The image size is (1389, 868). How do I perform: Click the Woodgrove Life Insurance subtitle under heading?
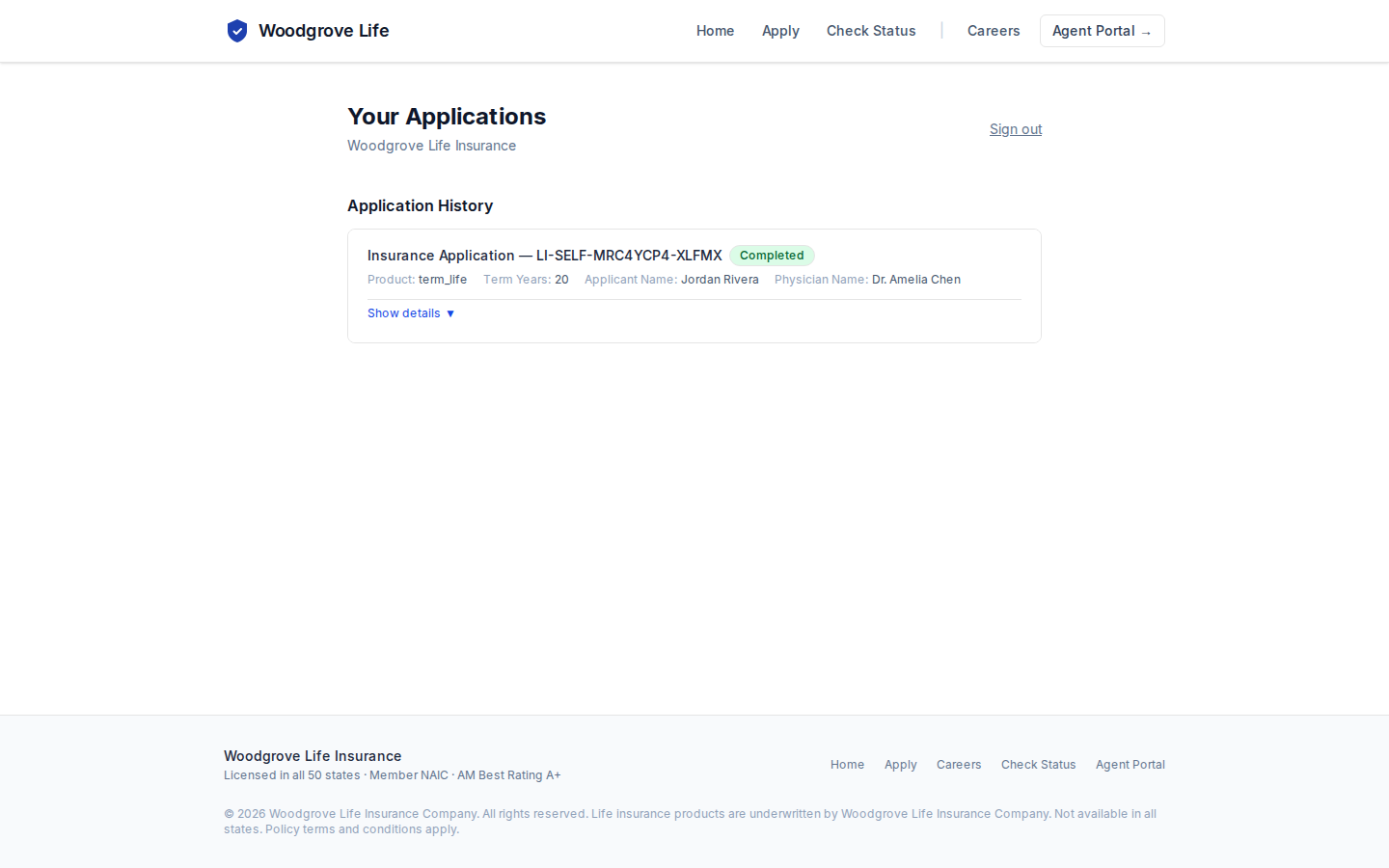431,146
